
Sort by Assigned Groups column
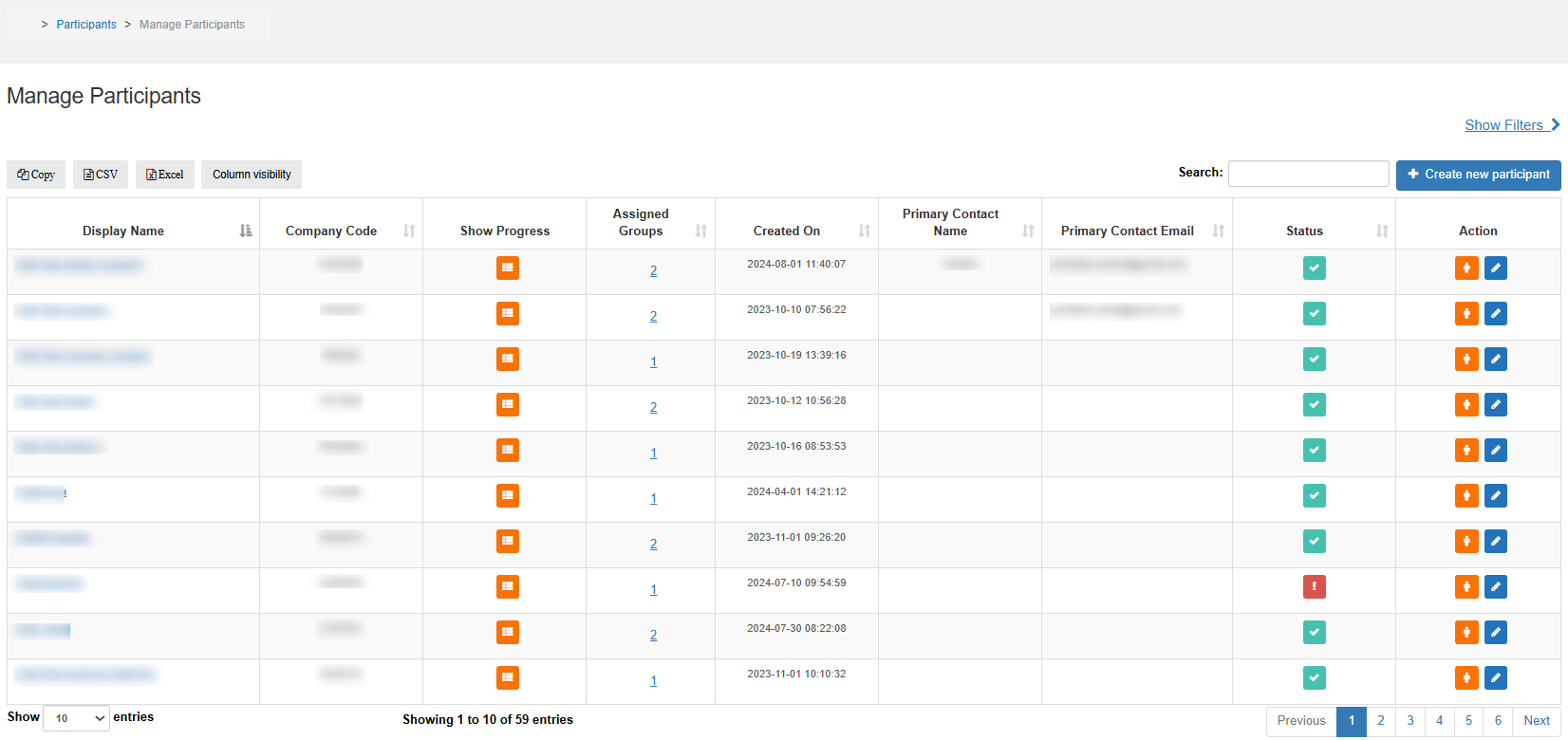pos(650,224)
